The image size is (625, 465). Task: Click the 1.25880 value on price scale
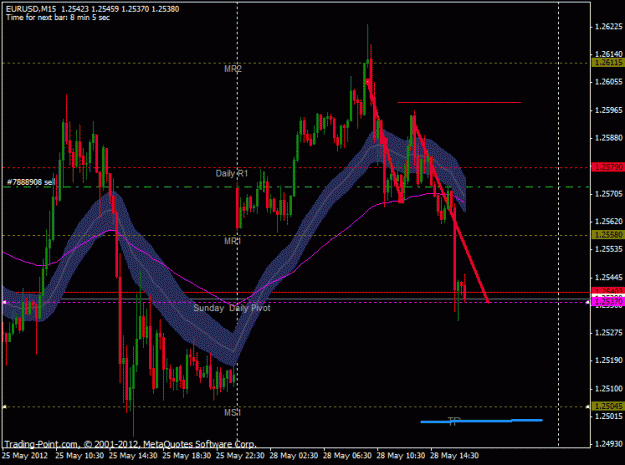(608, 138)
